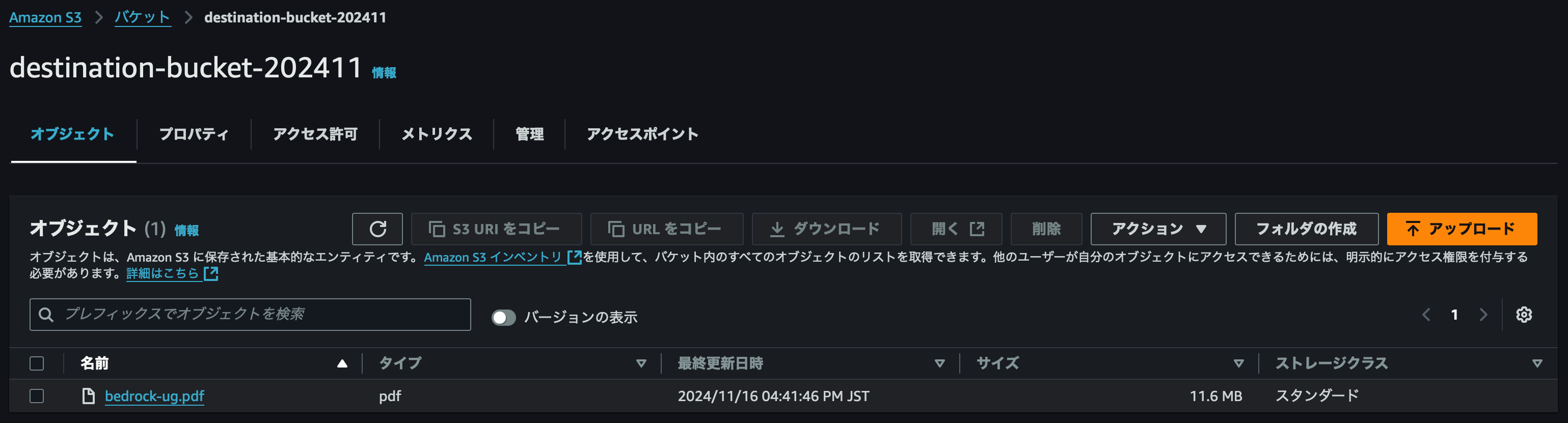The height and width of the screenshot is (423, 1568).
Task: Switch to the Properties tab
Action: click(x=194, y=134)
